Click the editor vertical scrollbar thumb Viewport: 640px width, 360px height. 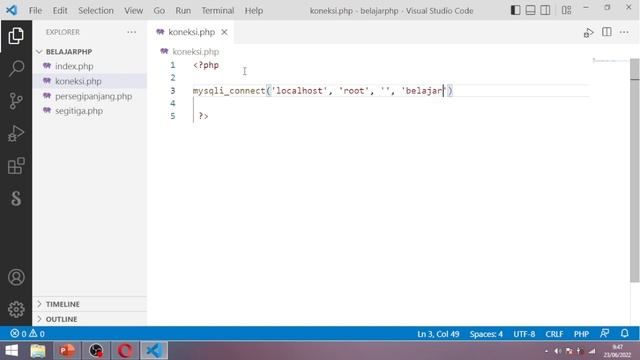tap(635, 170)
